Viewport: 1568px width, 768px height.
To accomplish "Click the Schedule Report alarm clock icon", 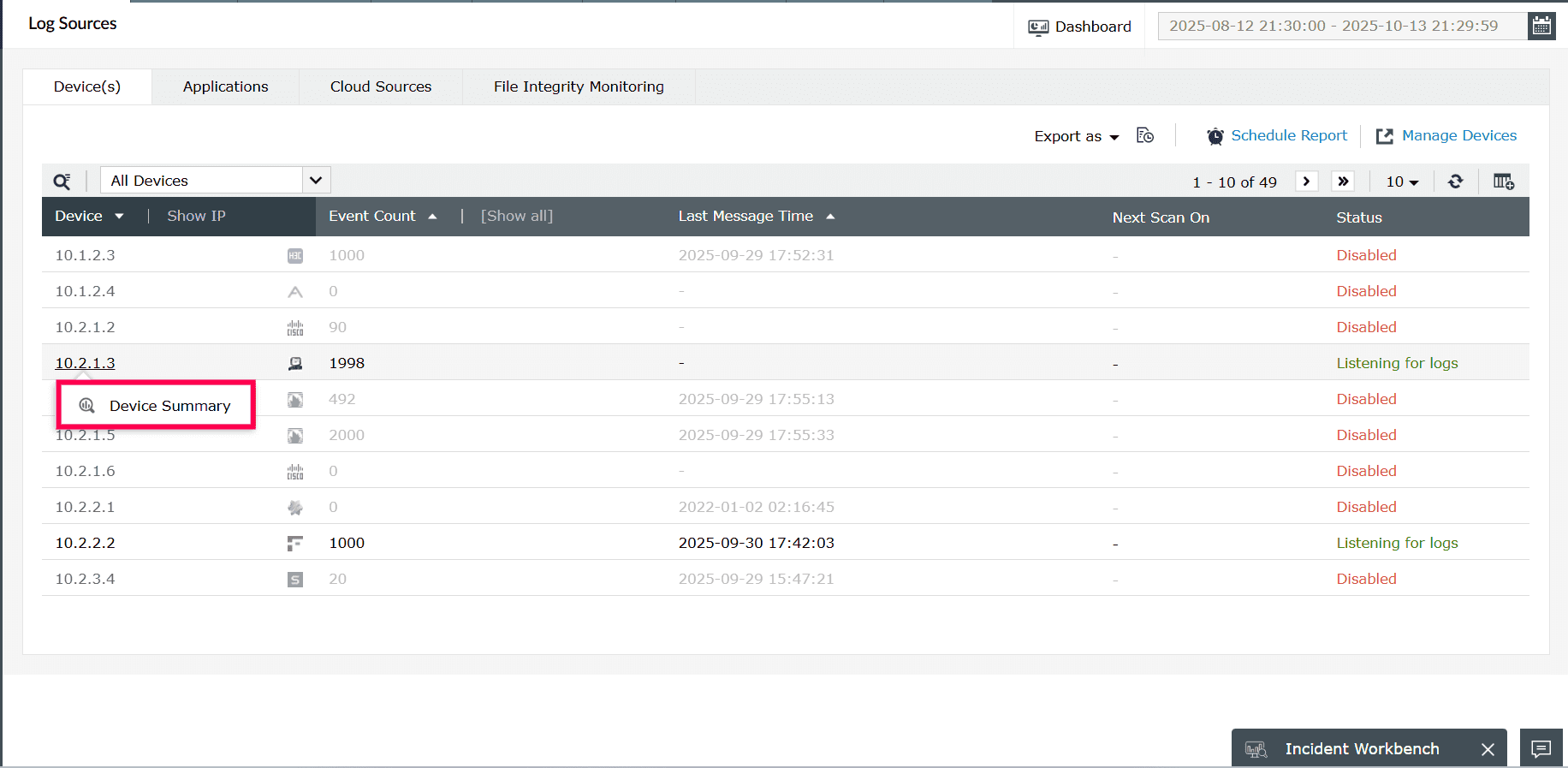I will (x=1215, y=136).
